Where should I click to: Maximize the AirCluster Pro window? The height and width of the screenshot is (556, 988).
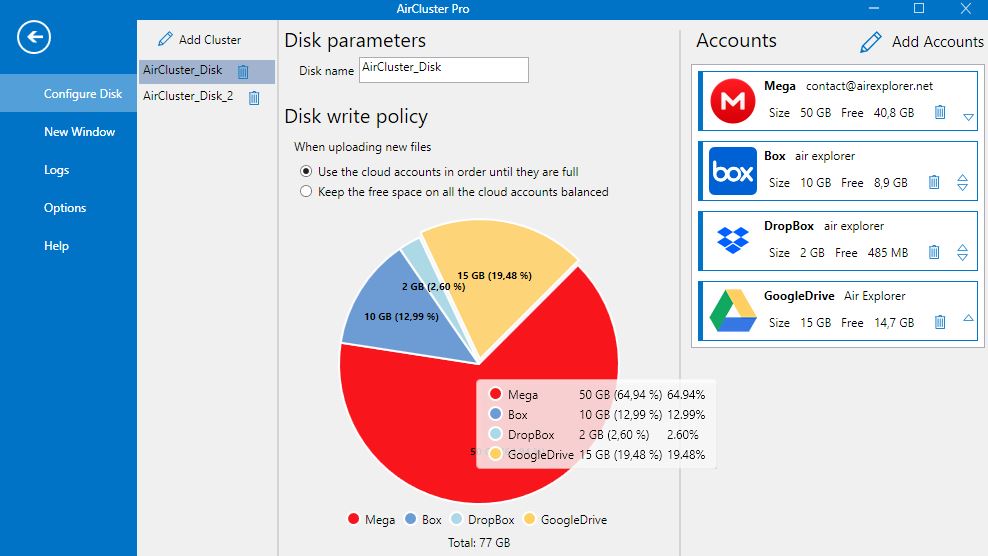coord(919,8)
